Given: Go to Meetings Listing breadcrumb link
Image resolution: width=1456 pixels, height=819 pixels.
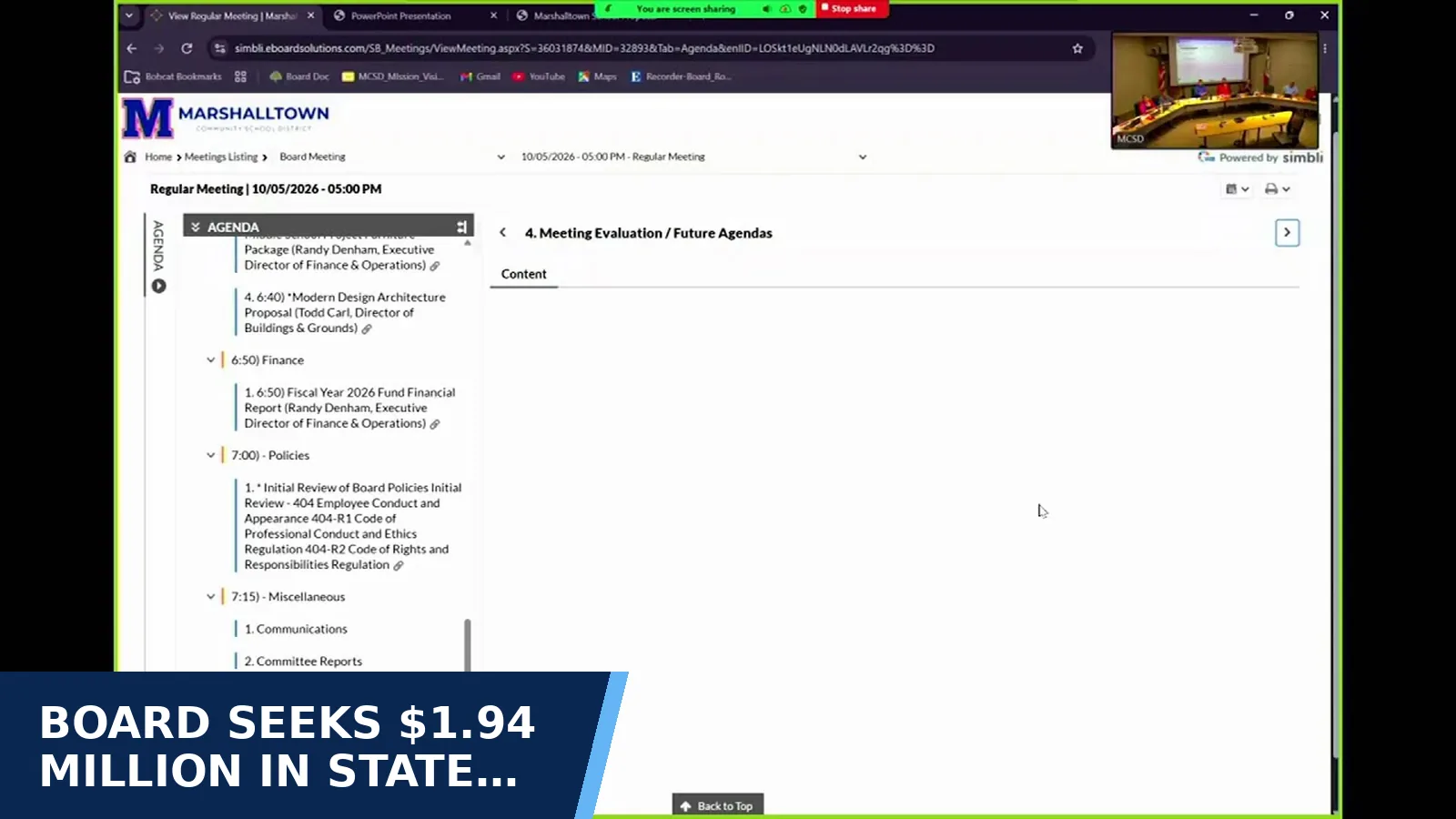Looking at the screenshot, I should (x=221, y=157).
